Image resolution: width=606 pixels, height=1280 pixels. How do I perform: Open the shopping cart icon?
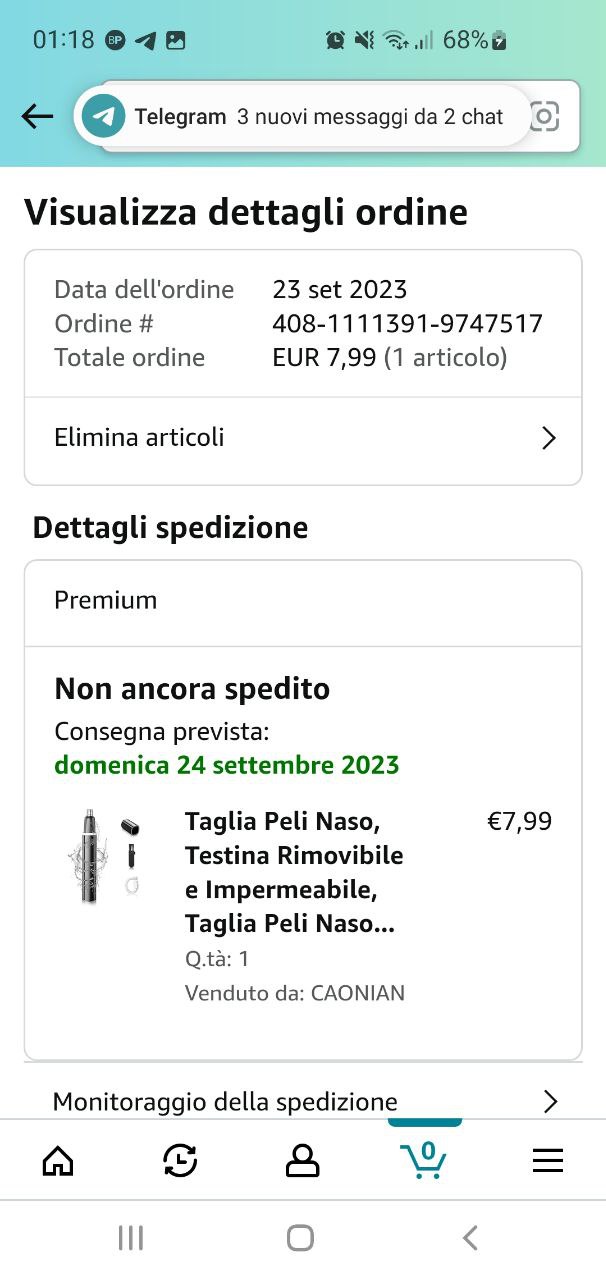[424, 1160]
